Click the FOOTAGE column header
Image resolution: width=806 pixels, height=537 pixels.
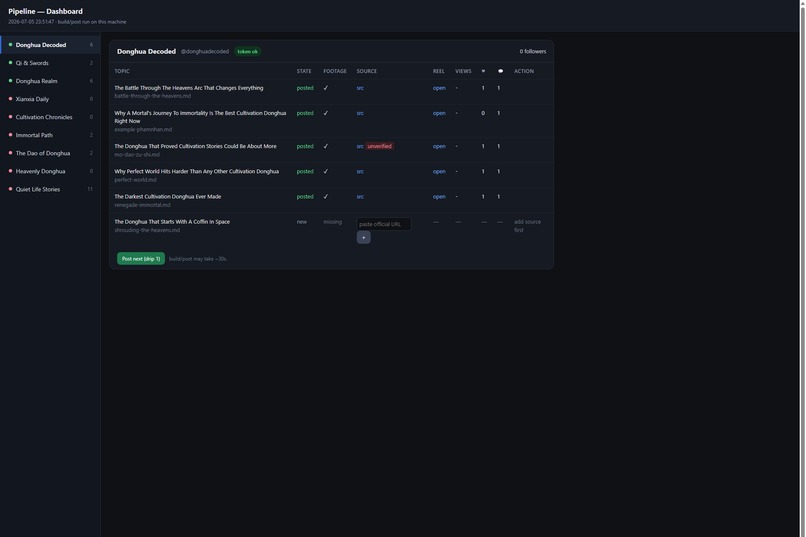pos(335,71)
